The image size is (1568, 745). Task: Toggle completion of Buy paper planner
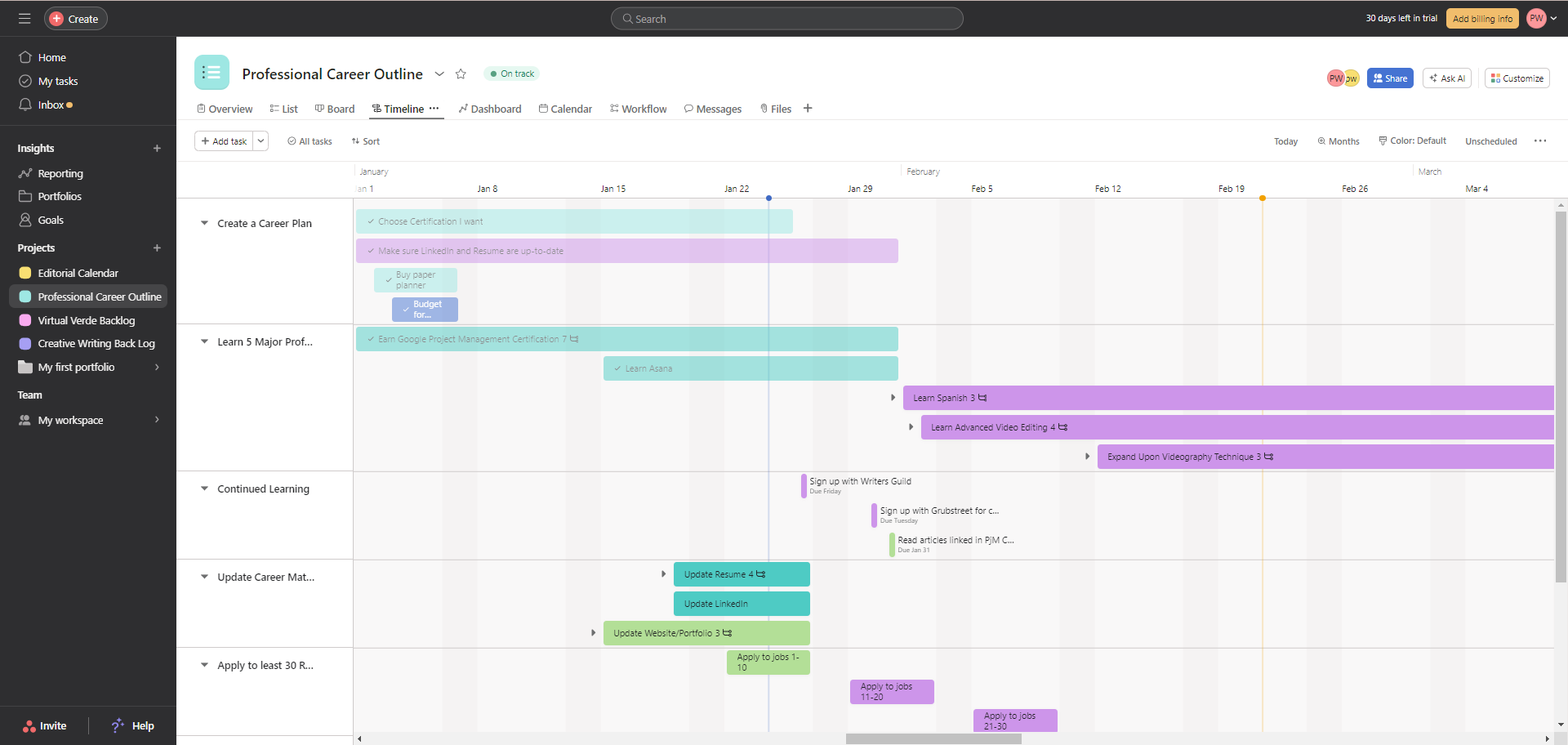point(389,280)
